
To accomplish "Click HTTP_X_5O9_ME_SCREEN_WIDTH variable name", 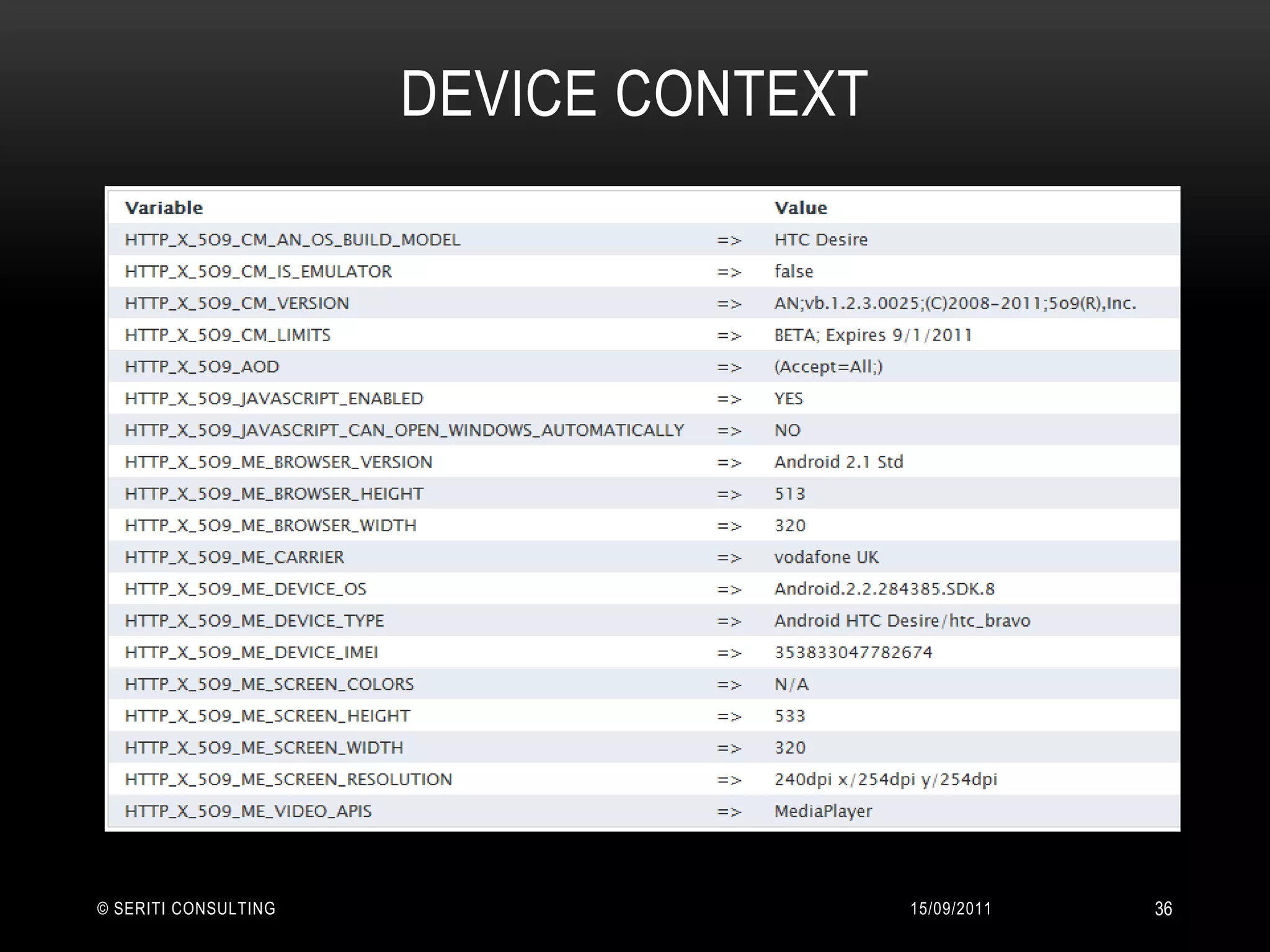I will click(x=264, y=747).
